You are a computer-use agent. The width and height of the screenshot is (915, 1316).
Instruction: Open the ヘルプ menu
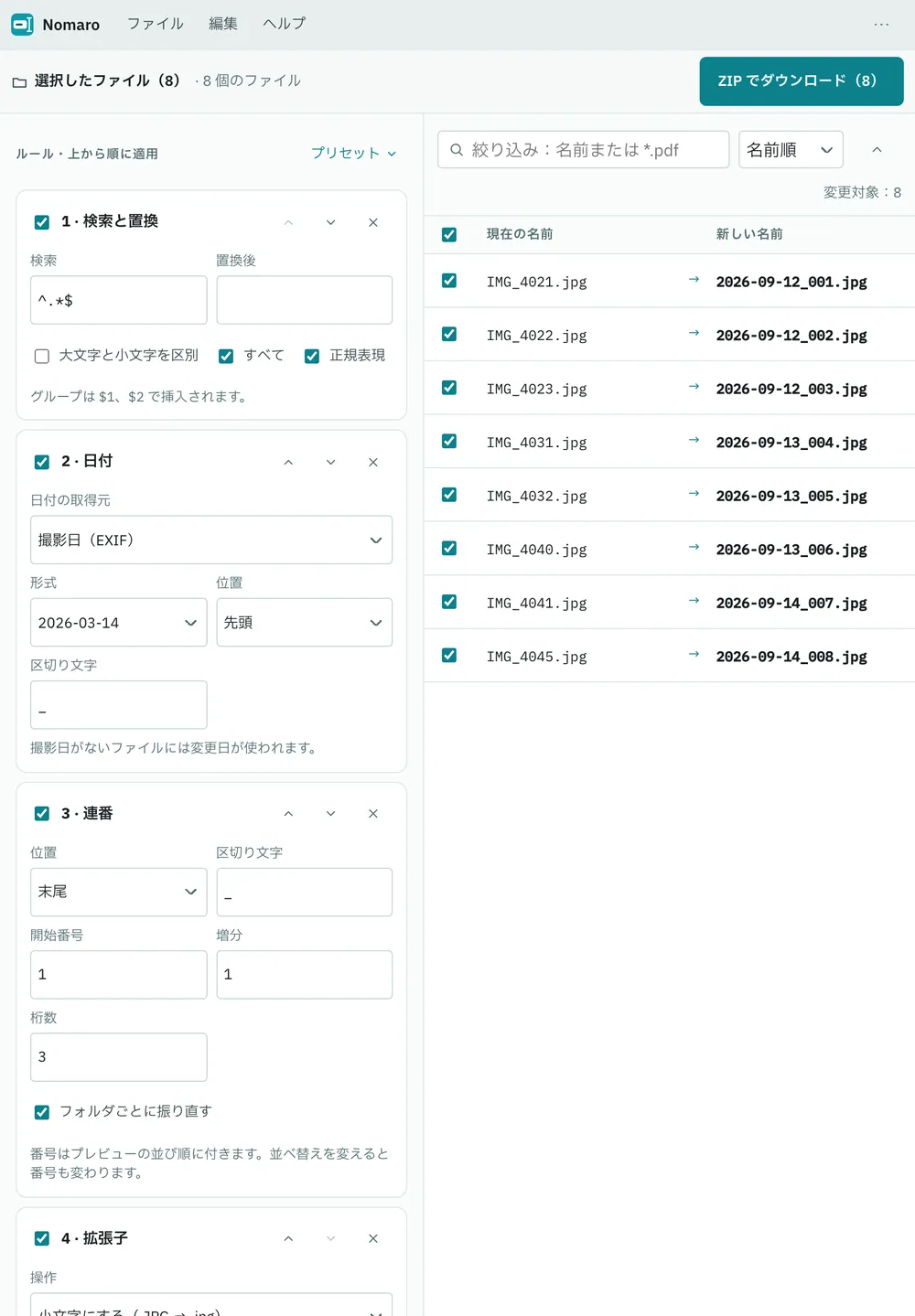285,24
